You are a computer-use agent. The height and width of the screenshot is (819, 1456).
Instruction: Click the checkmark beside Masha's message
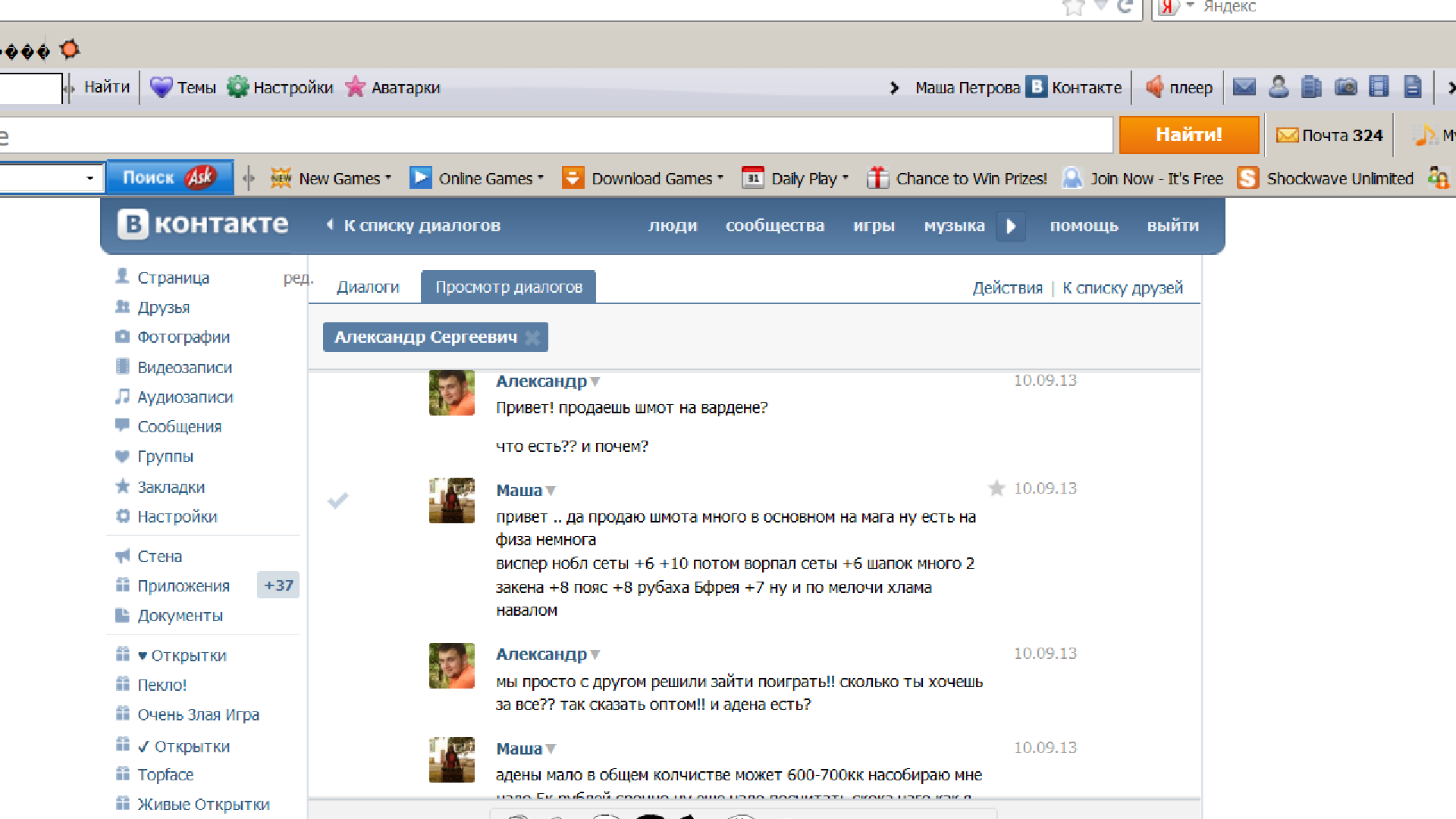click(x=337, y=500)
